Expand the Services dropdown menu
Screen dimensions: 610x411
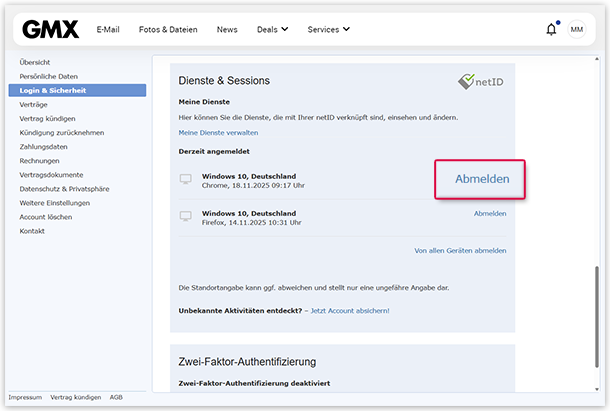[x=328, y=30]
